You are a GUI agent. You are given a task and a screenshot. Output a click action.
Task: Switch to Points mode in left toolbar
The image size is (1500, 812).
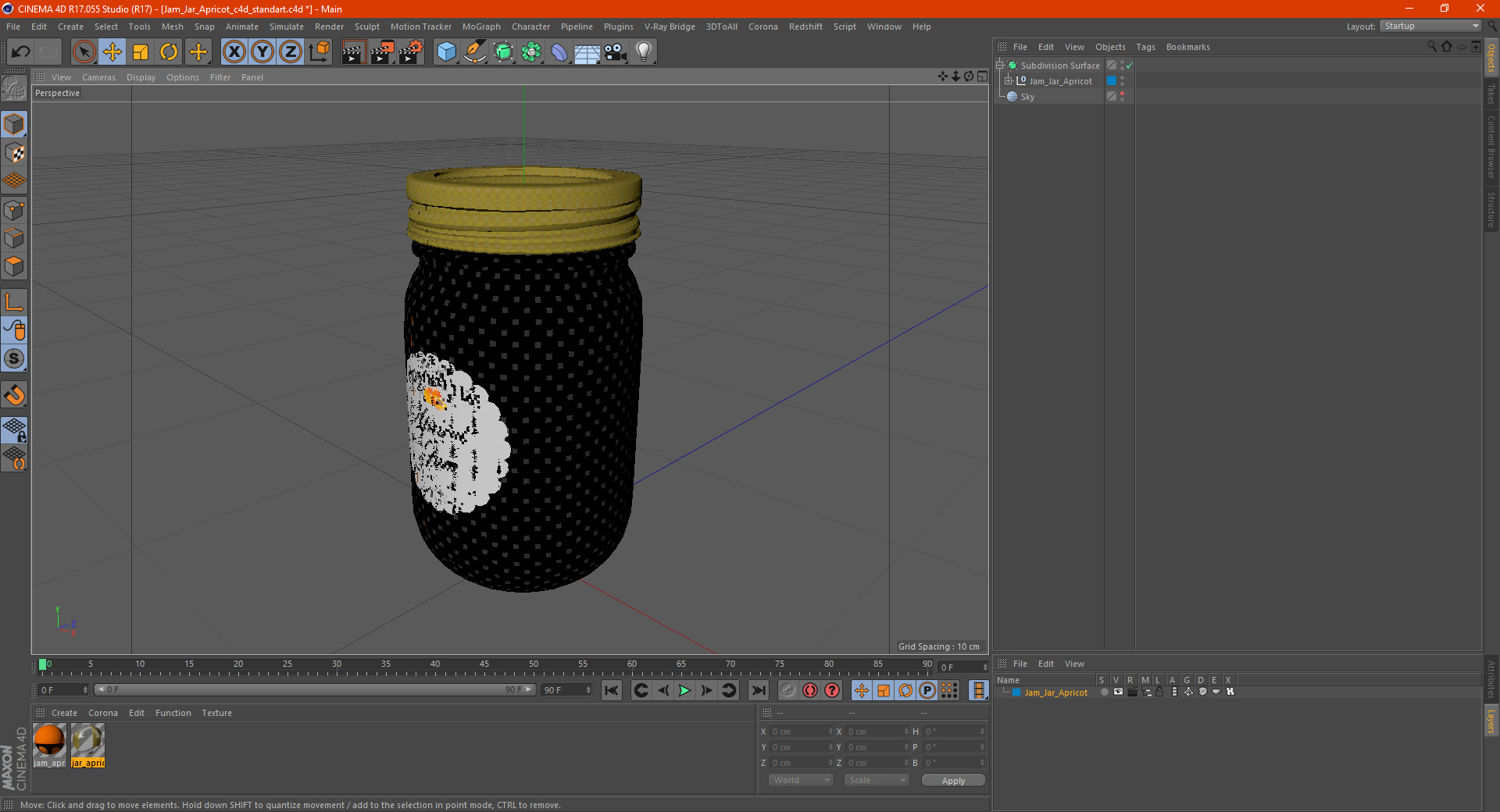point(14,210)
